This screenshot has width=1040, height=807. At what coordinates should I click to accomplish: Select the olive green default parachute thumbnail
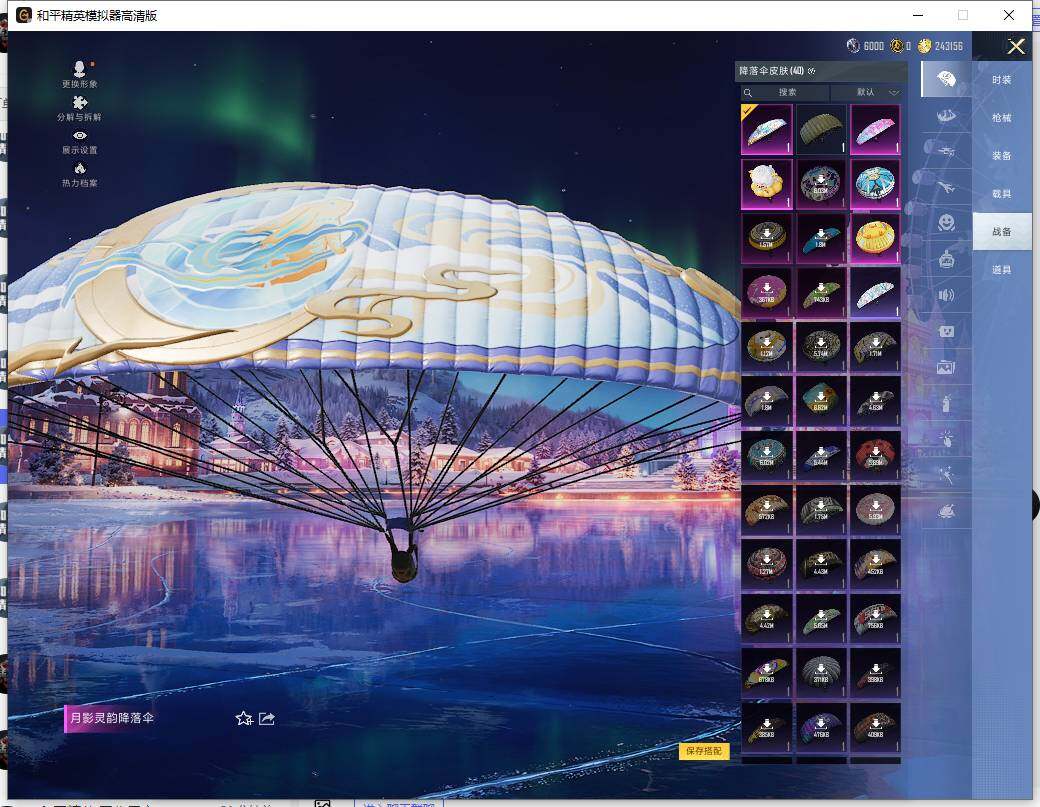click(x=820, y=130)
